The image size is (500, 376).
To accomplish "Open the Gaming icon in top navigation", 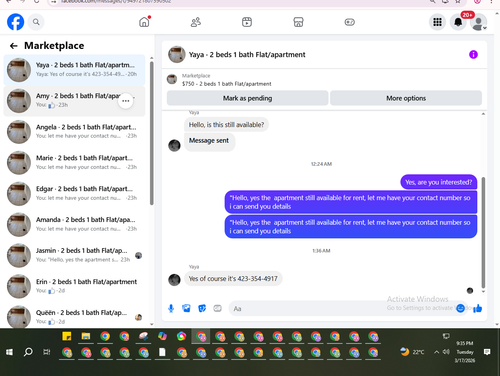I will [x=349, y=22].
